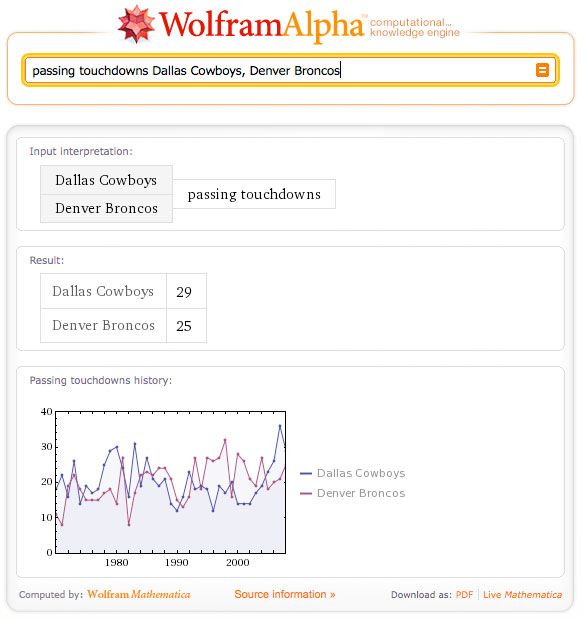This screenshot has width=583, height=619.
Task: Click the computational knowledge engine tagline
Action: tap(414, 27)
